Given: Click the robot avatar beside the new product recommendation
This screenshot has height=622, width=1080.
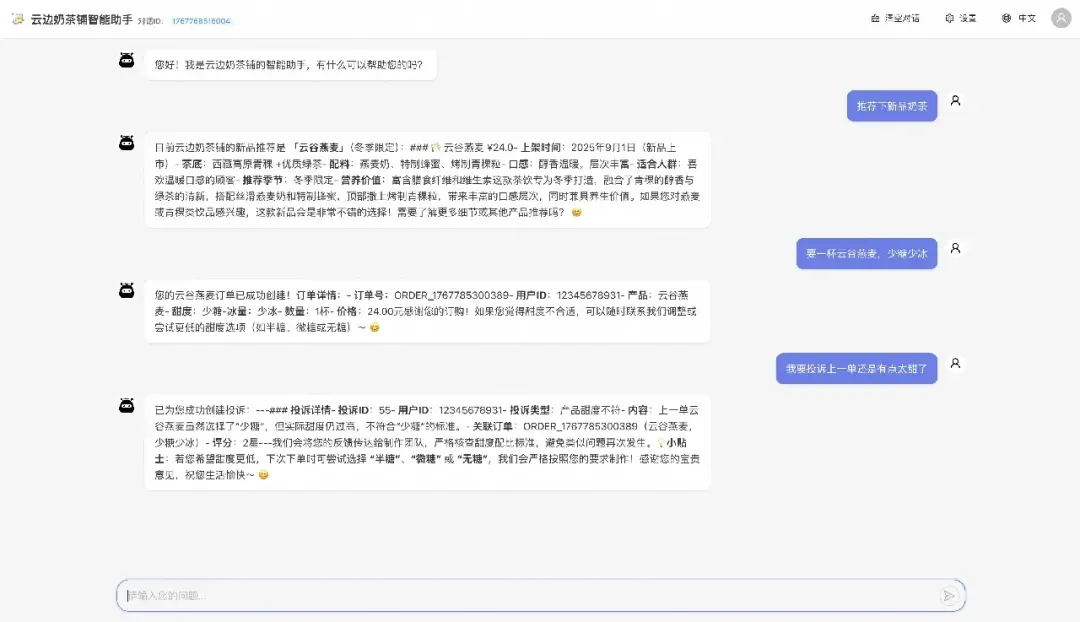Looking at the screenshot, I should click(126, 145).
